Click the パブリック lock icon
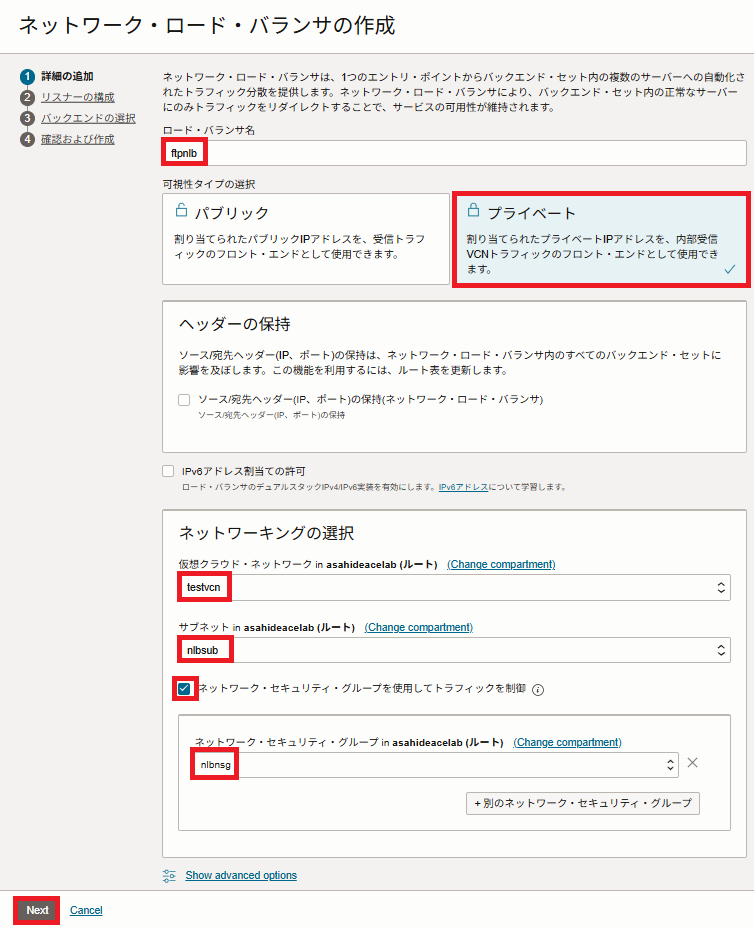This screenshot has width=754, height=928. coord(182,211)
